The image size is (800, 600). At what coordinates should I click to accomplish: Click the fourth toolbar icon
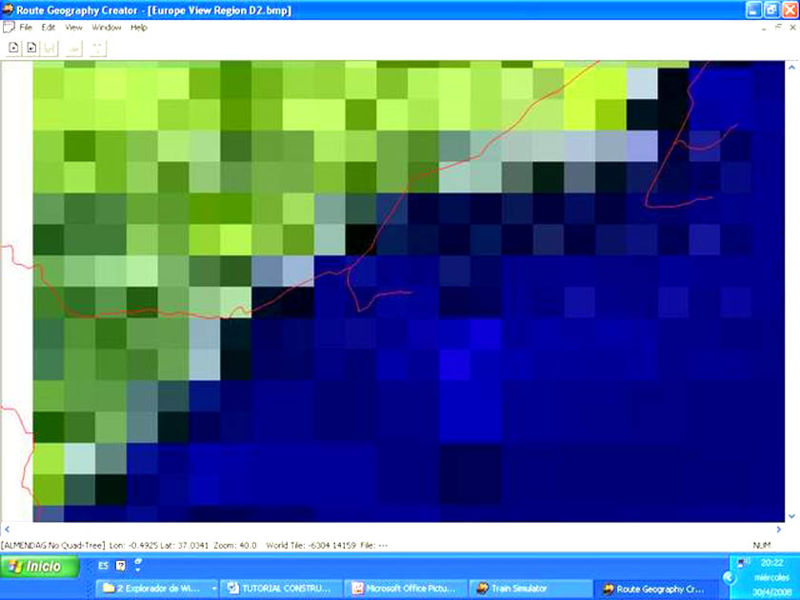(74, 46)
